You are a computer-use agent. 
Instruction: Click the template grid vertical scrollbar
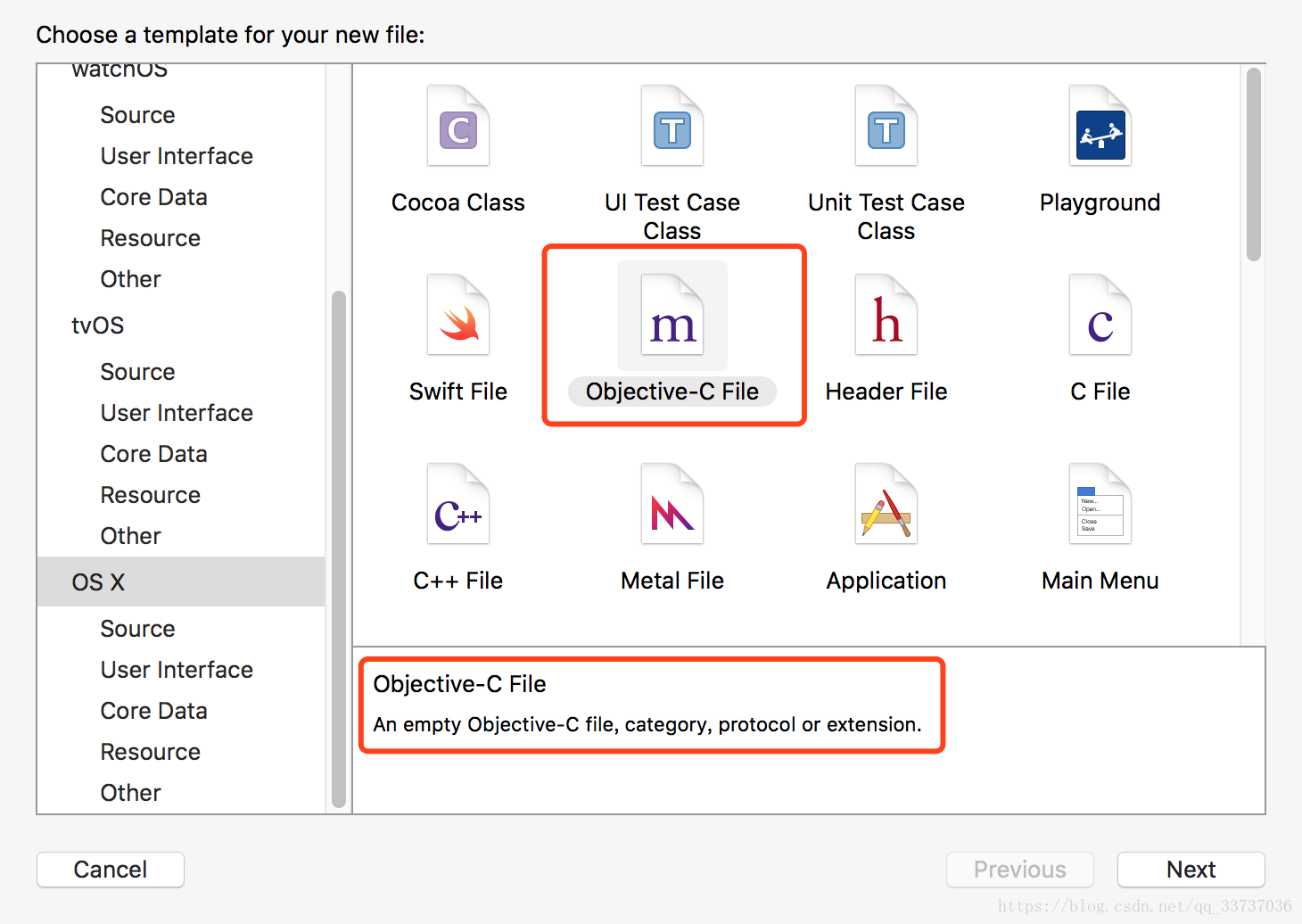[x=1254, y=165]
